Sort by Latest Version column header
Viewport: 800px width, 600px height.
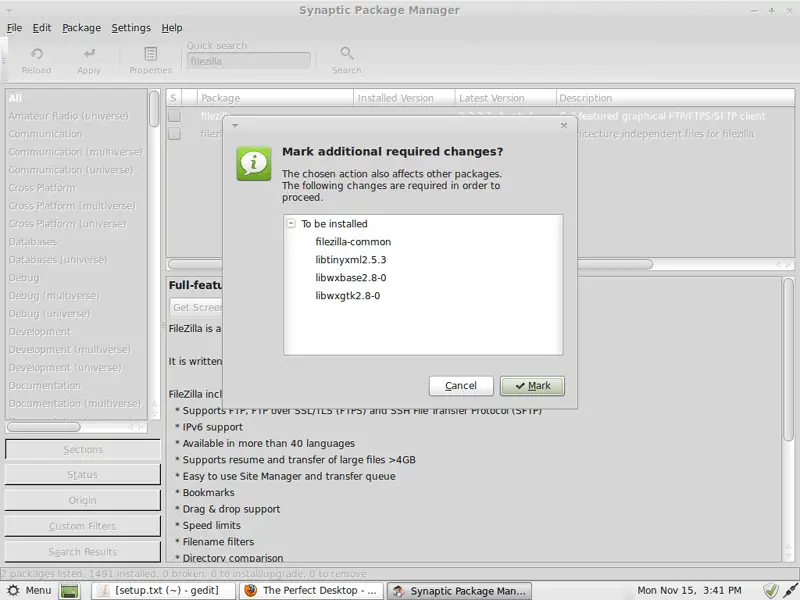tap(506, 98)
